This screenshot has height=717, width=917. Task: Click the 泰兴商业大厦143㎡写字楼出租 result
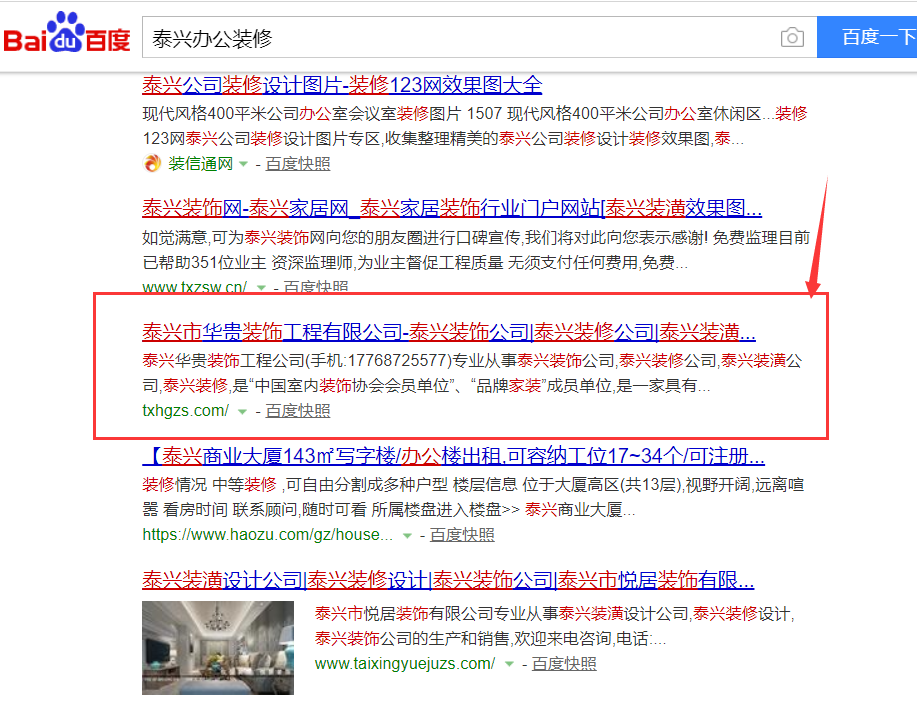452,456
